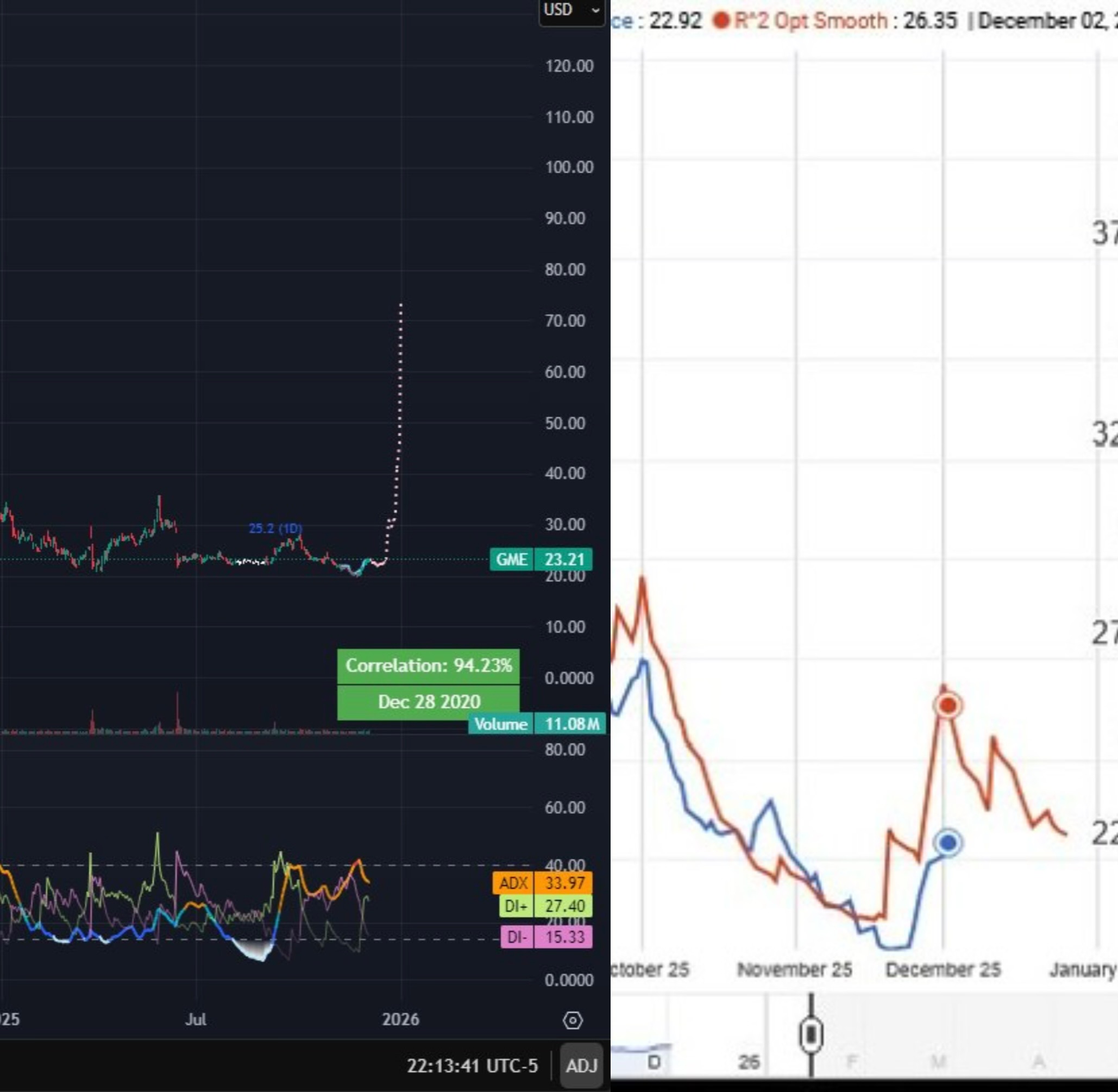This screenshot has height=1092, width=1118.
Task: Click the blue data point marker
Action: [948, 843]
